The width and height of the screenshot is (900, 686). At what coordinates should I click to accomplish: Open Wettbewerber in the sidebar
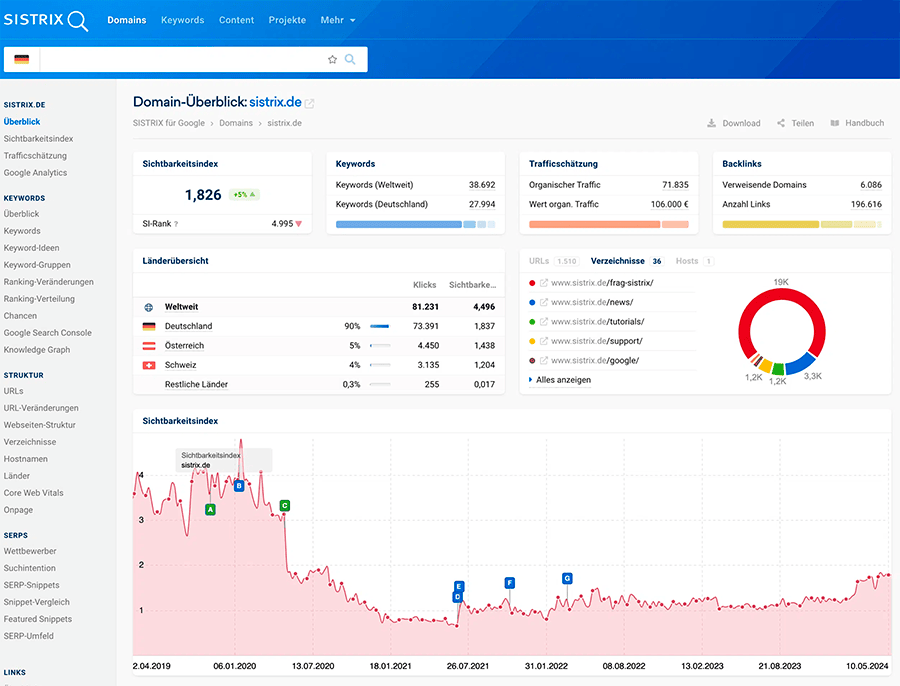click(x=30, y=551)
